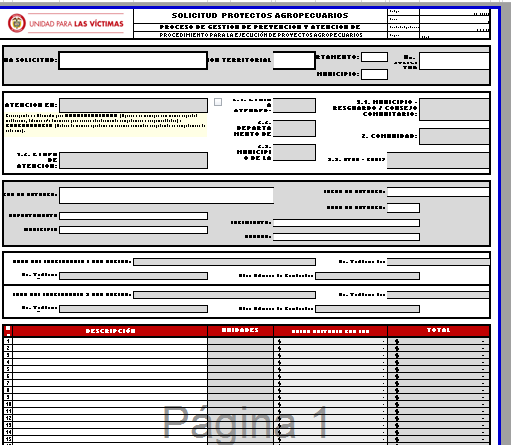The image size is (511, 445).
Task: Click the description cell of row 2
Action: pos(110,348)
